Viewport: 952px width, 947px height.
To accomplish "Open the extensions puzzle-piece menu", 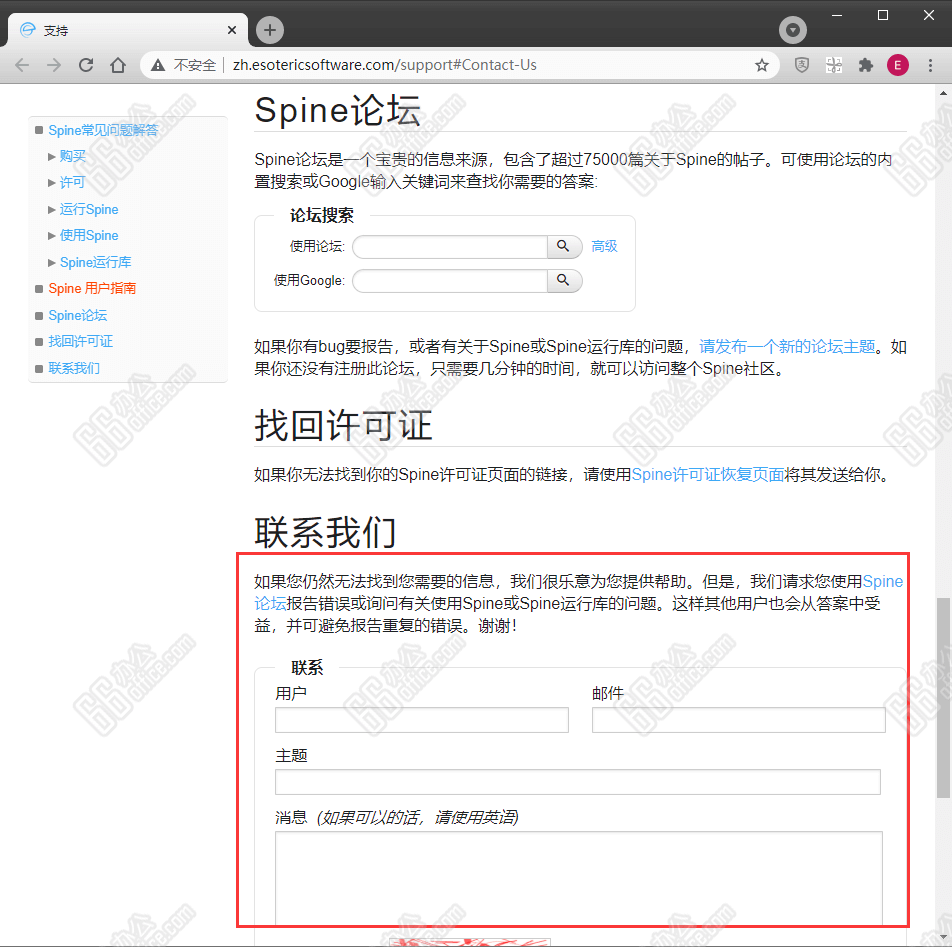I will coord(866,65).
